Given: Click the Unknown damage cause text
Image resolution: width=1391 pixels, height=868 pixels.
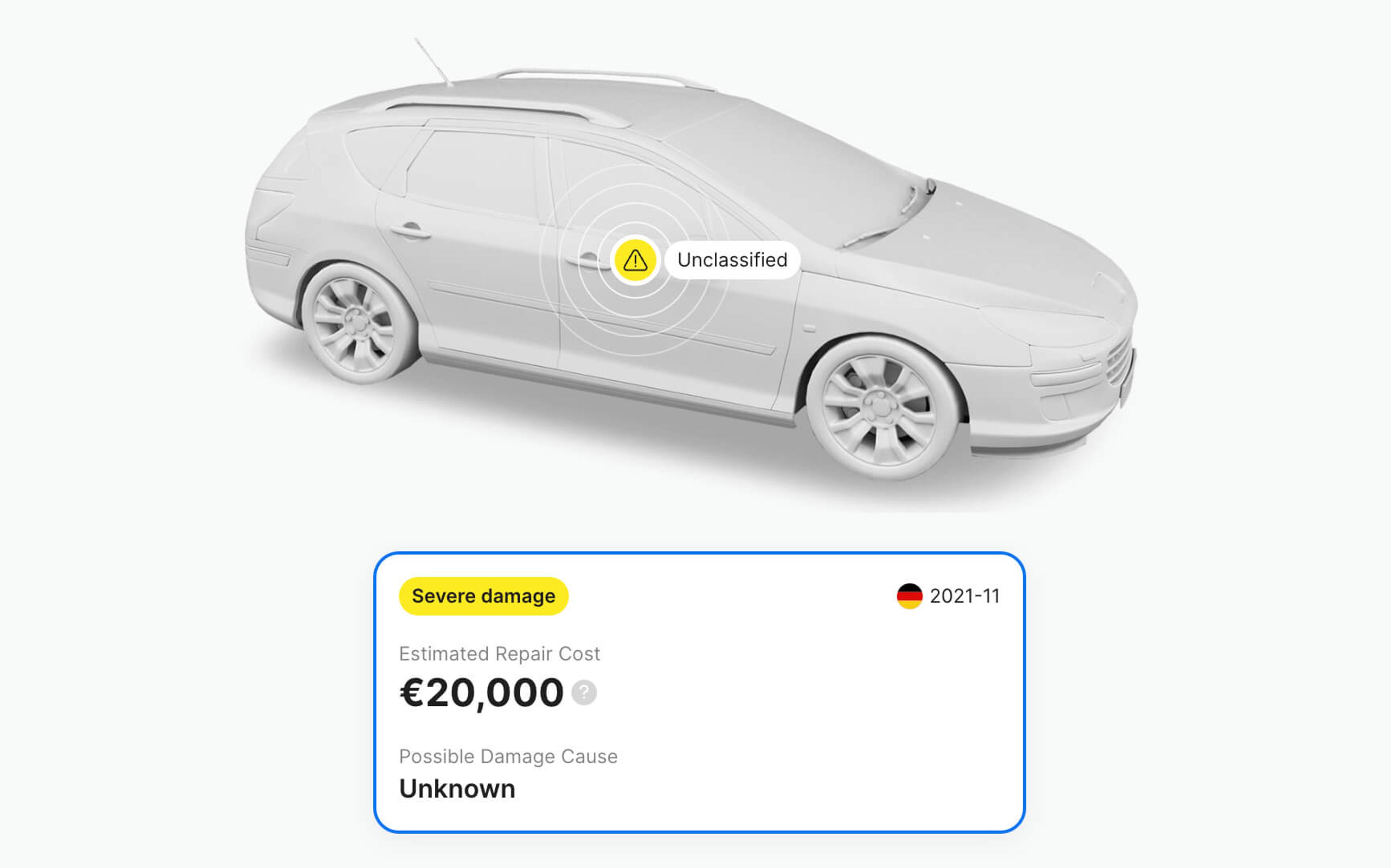Looking at the screenshot, I should pos(458,789).
